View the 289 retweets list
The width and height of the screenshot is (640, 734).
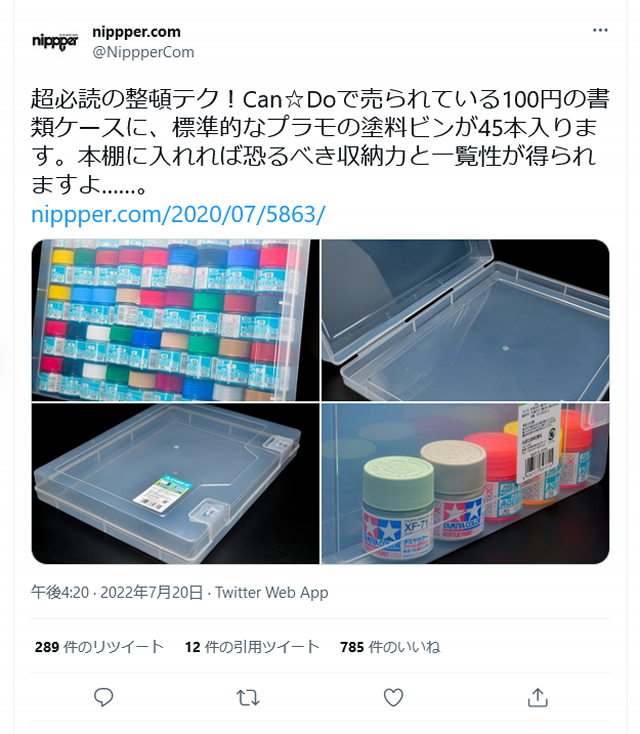99,647
